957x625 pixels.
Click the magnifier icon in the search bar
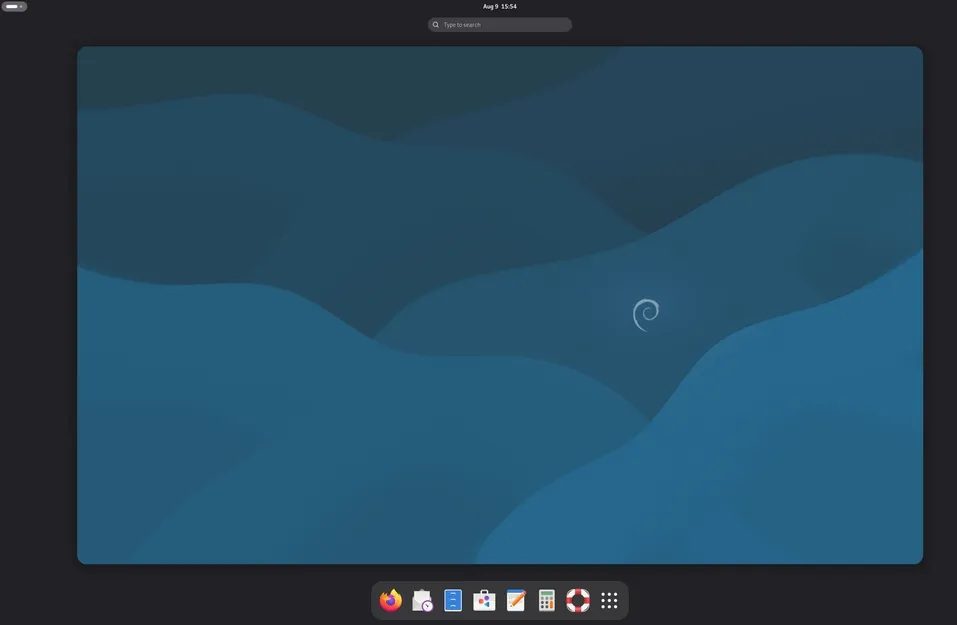tap(436, 25)
